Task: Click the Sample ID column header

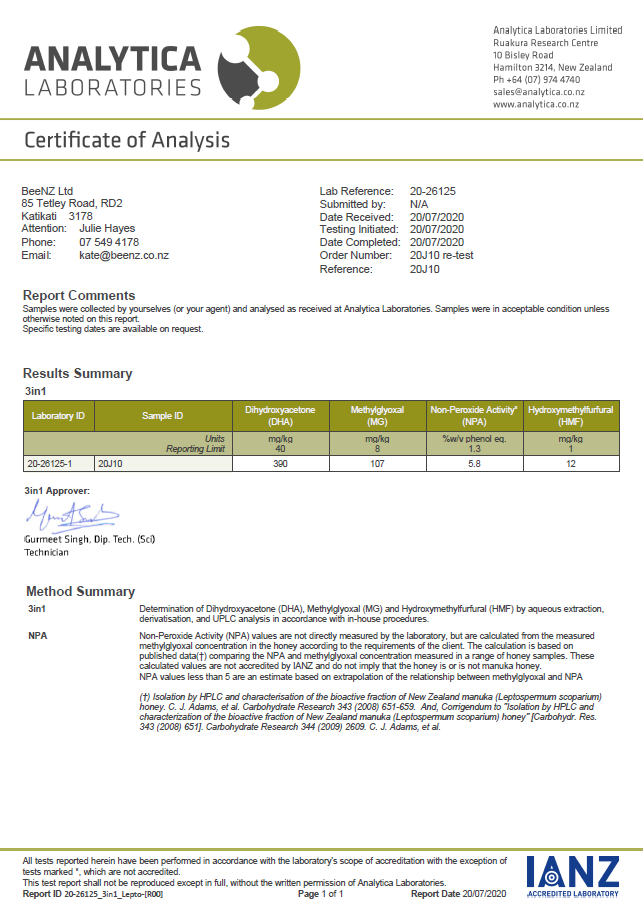Action: [x=163, y=416]
